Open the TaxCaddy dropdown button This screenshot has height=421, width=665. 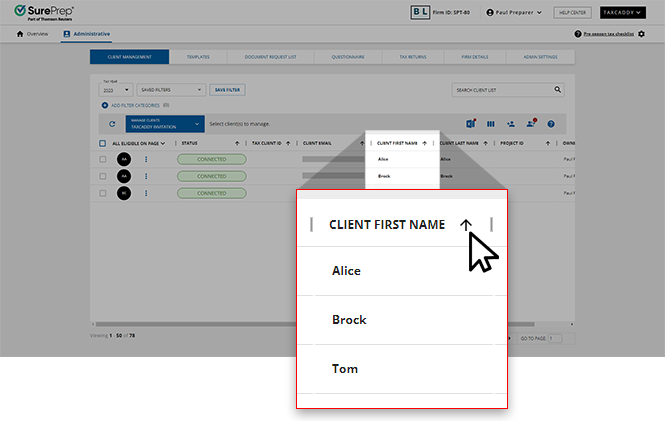point(623,12)
